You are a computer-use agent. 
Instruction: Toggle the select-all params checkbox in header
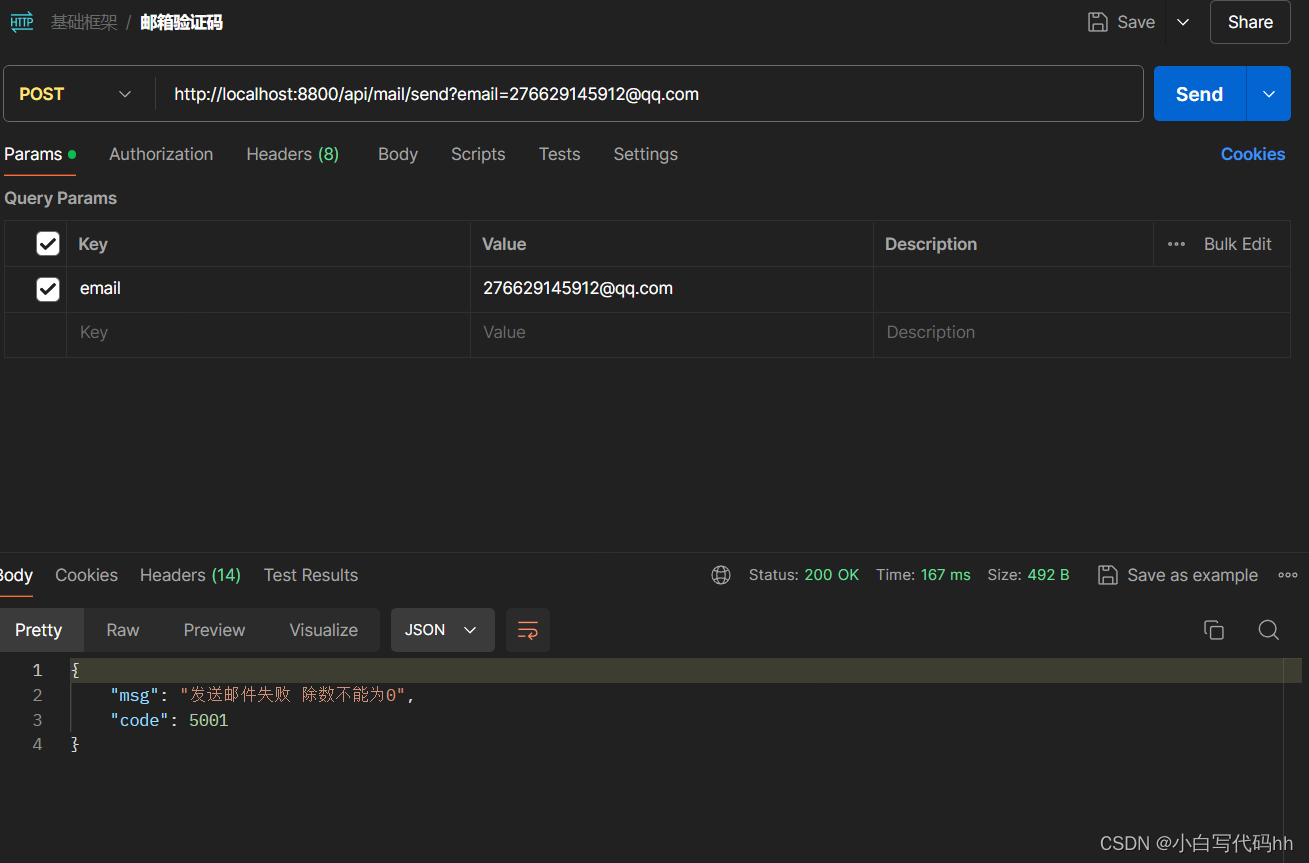click(x=47, y=243)
